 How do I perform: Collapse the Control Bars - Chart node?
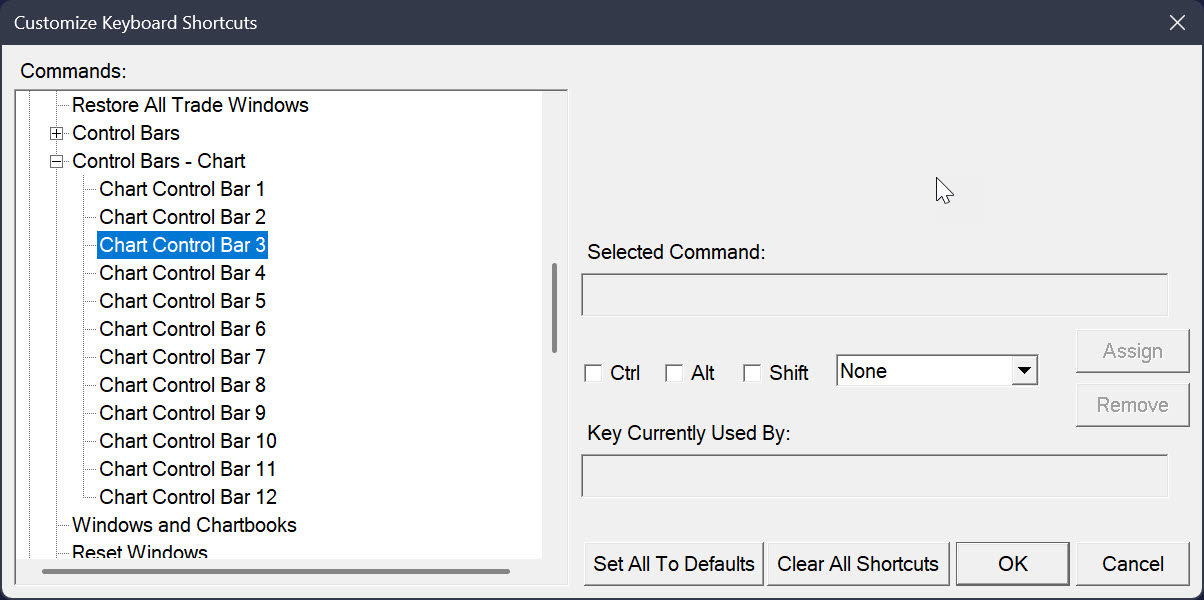(57, 161)
